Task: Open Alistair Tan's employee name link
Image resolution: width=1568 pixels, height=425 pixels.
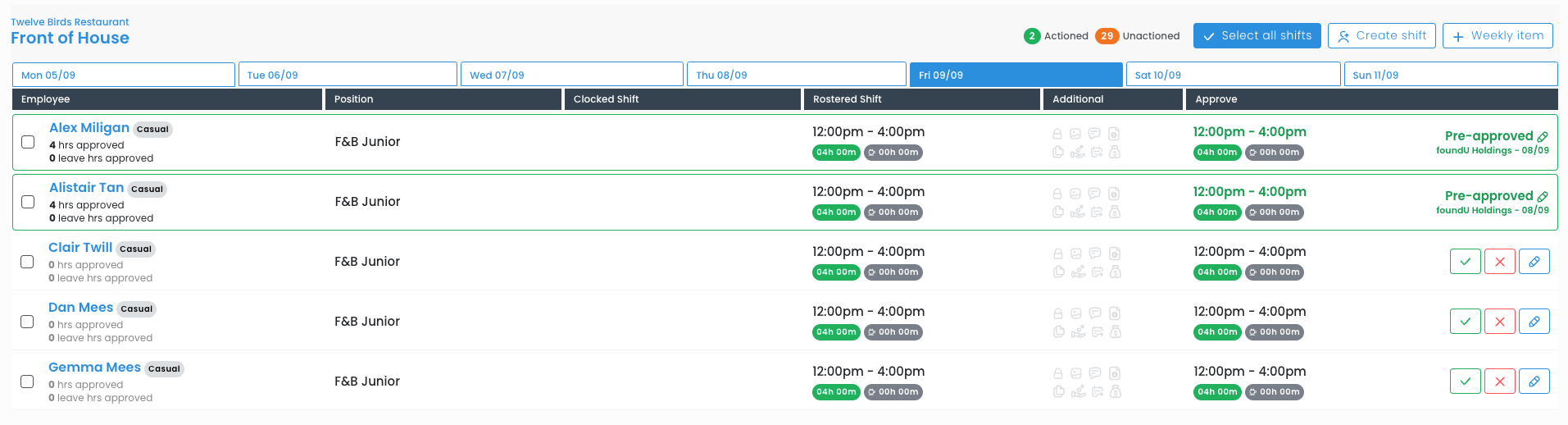Action: (x=86, y=188)
